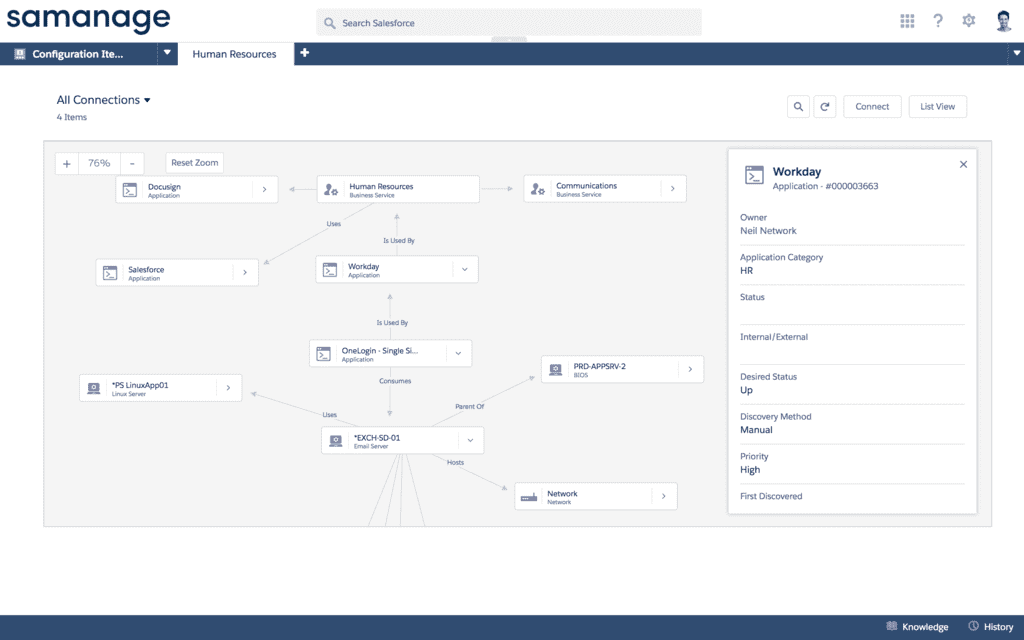Click the Configuration Items tab icon

(x=20, y=54)
